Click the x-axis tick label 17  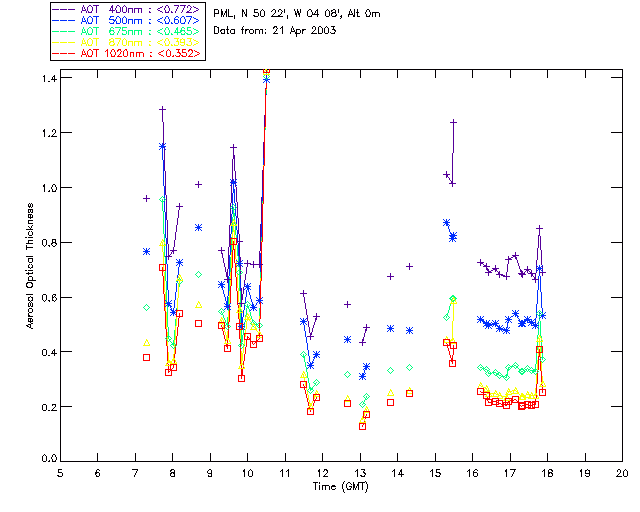510,473
